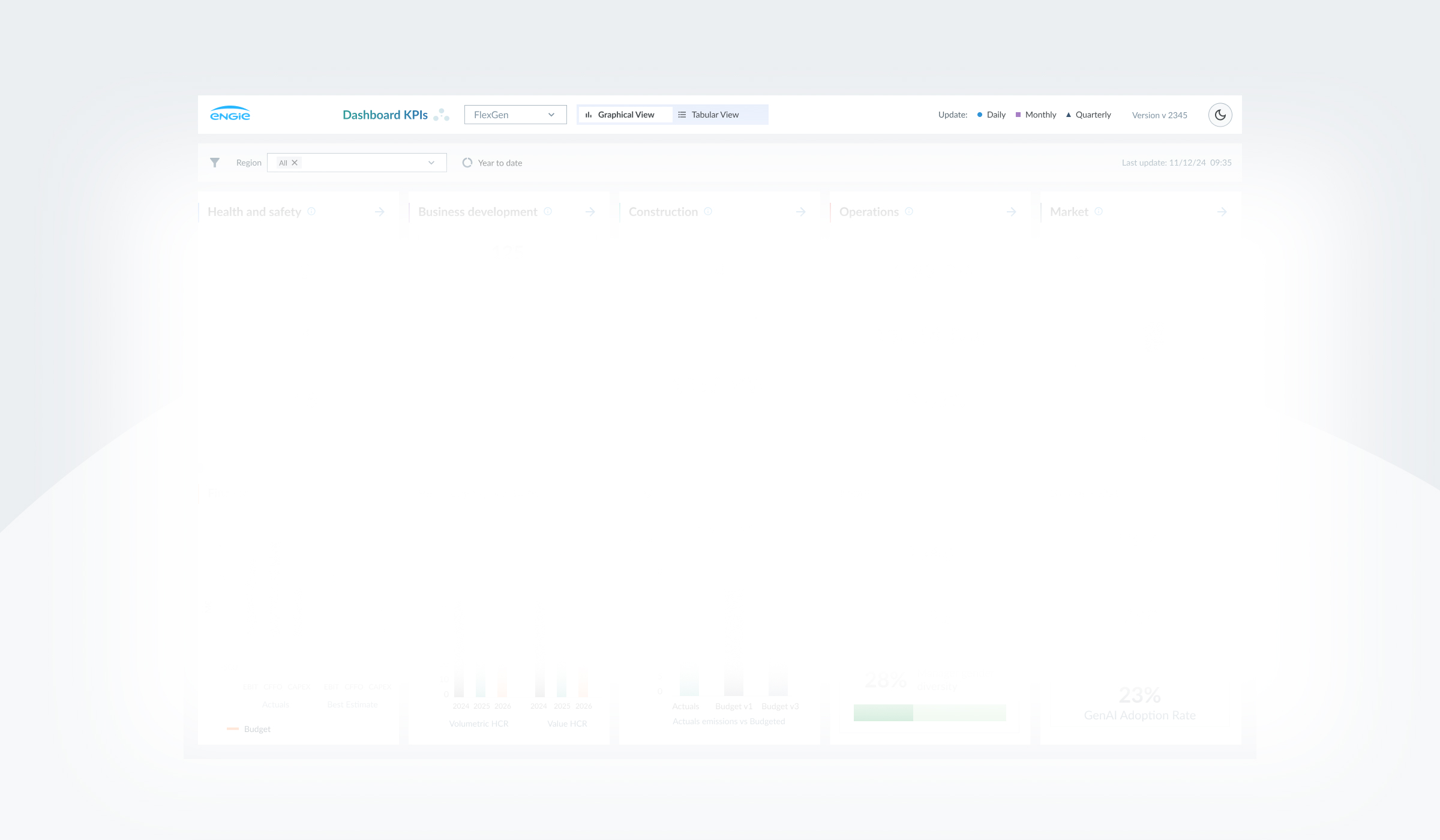The width and height of the screenshot is (1440, 840).
Task: Open the FlexGen dropdown
Action: (515, 114)
